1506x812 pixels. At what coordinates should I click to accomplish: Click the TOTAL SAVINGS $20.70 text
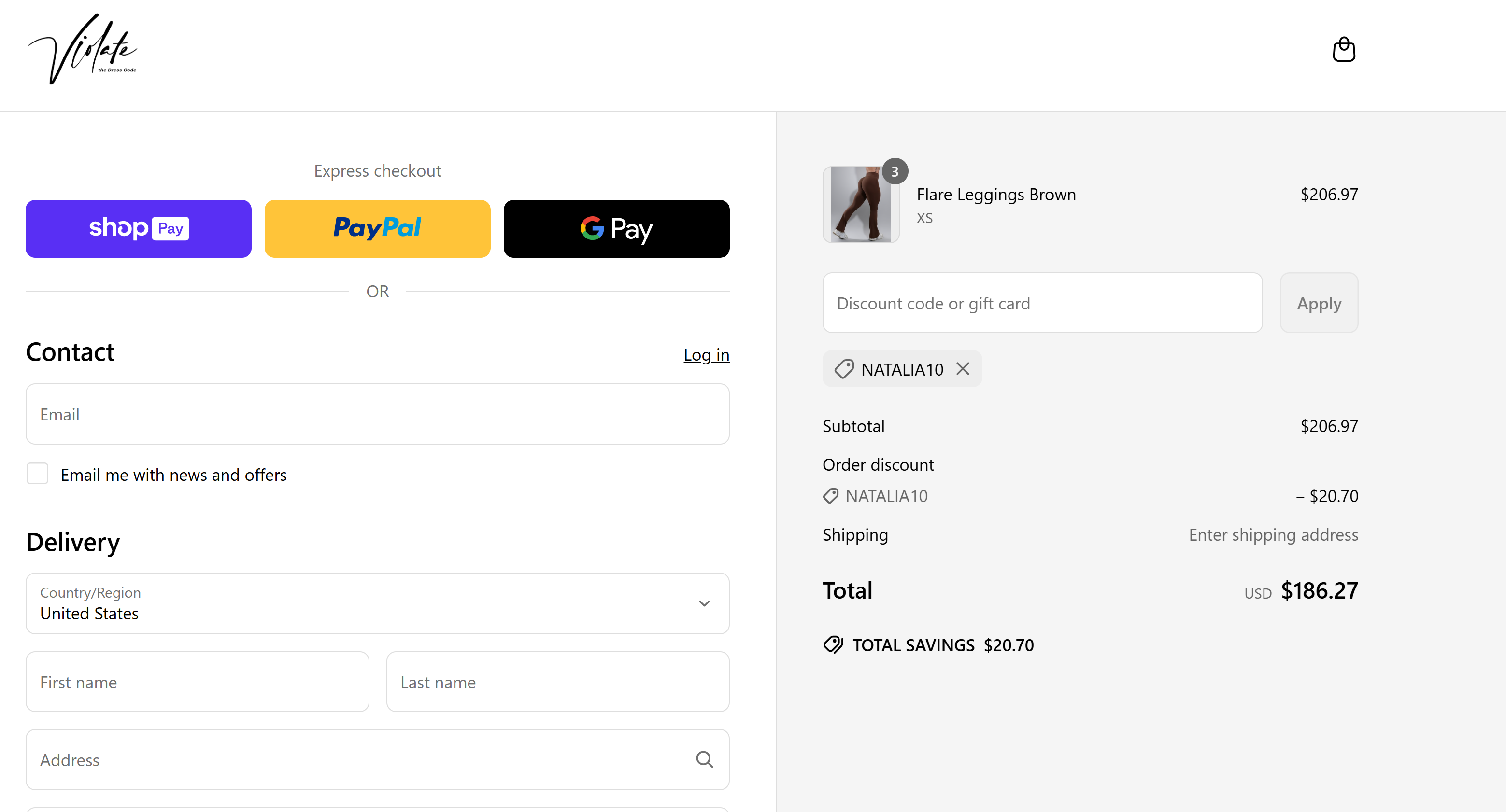coord(943,645)
